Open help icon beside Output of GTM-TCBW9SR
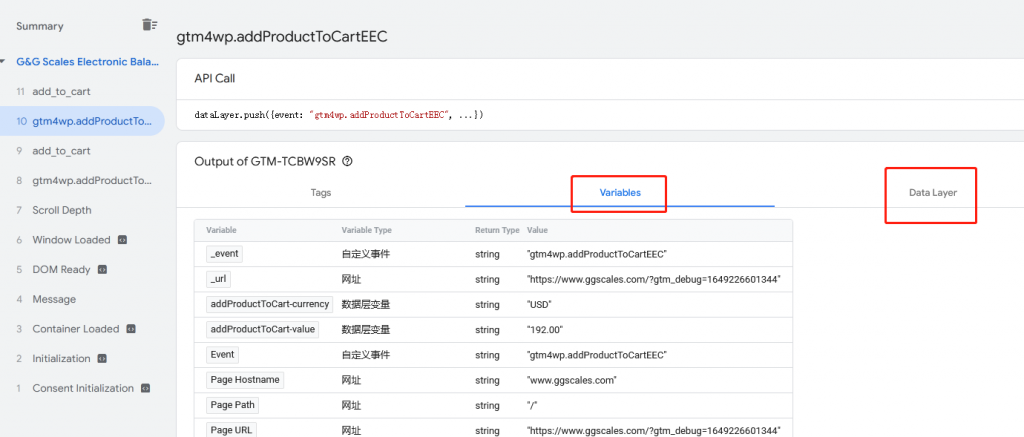The height and width of the screenshot is (437, 1024). click(x=347, y=162)
